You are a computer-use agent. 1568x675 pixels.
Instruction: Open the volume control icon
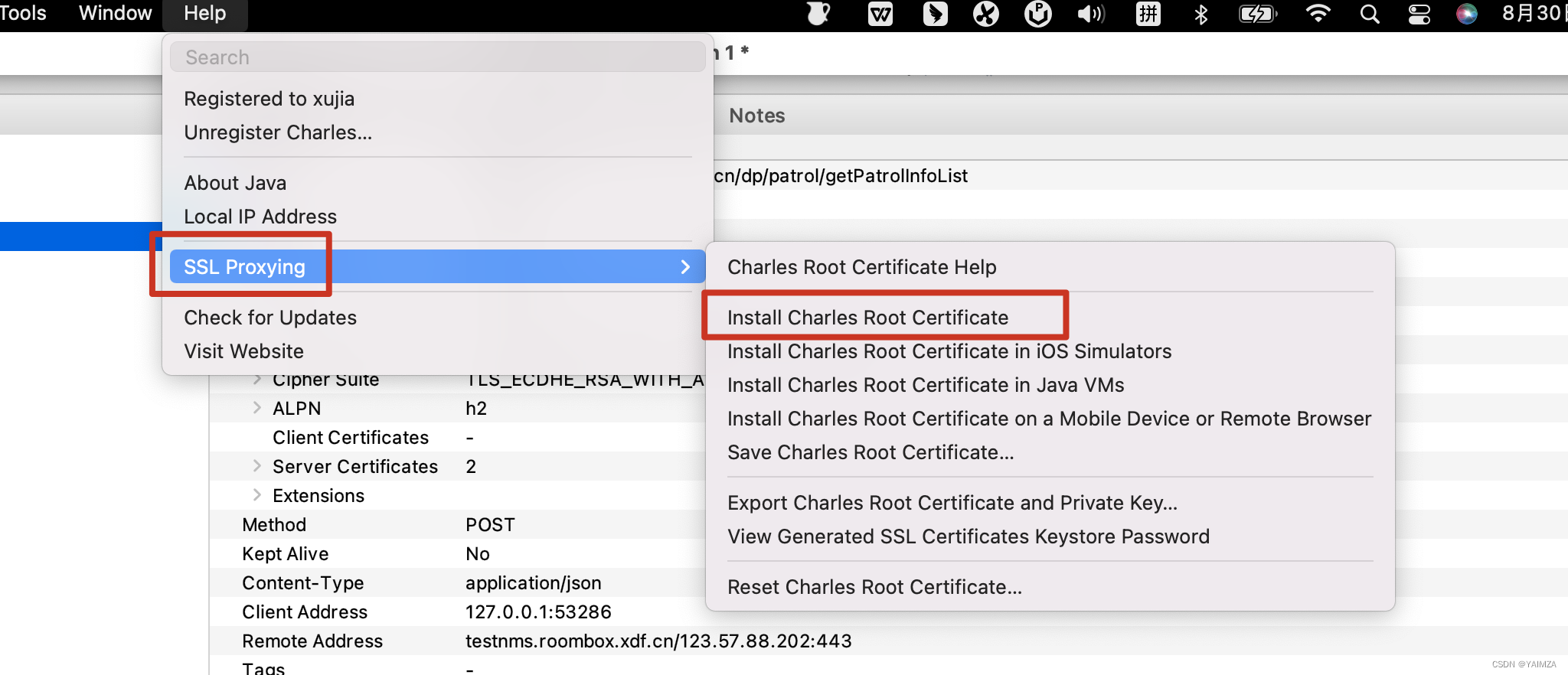pyautogui.click(x=1091, y=14)
